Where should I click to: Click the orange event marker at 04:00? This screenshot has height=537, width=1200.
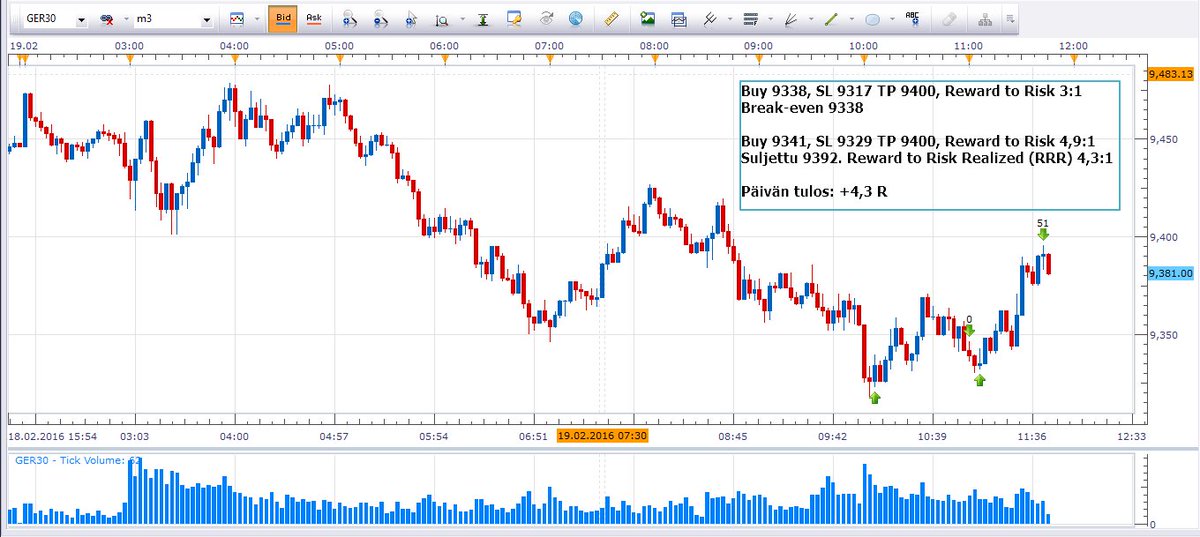click(233, 59)
